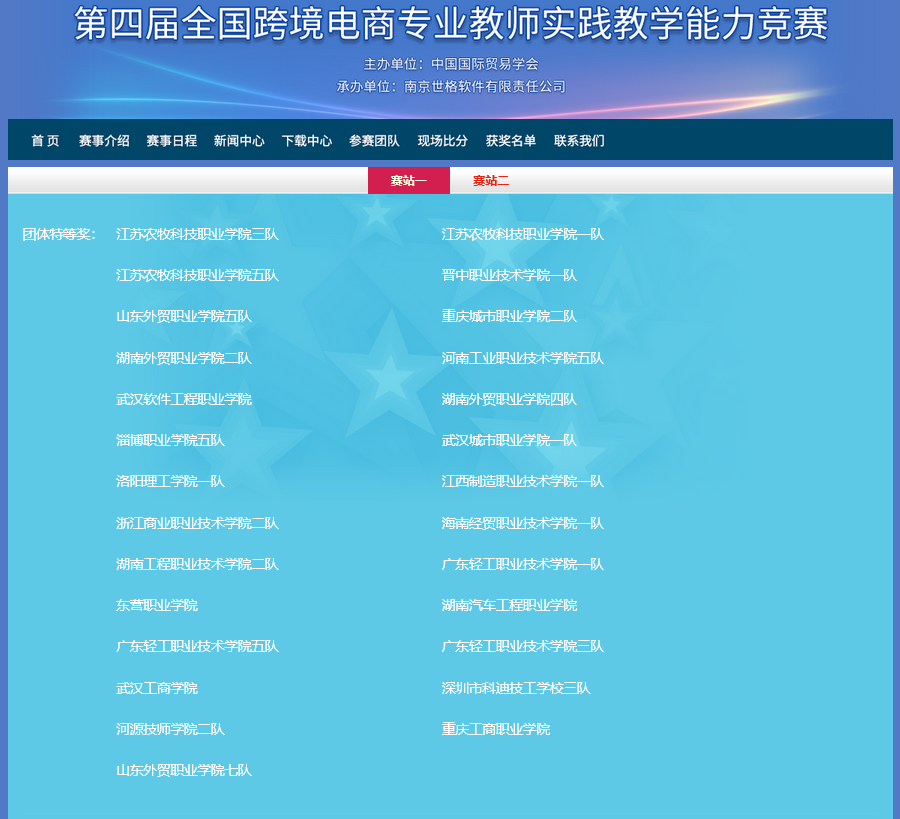
Task: Go to 赛事日程 in navigation bar
Action: click(x=171, y=141)
